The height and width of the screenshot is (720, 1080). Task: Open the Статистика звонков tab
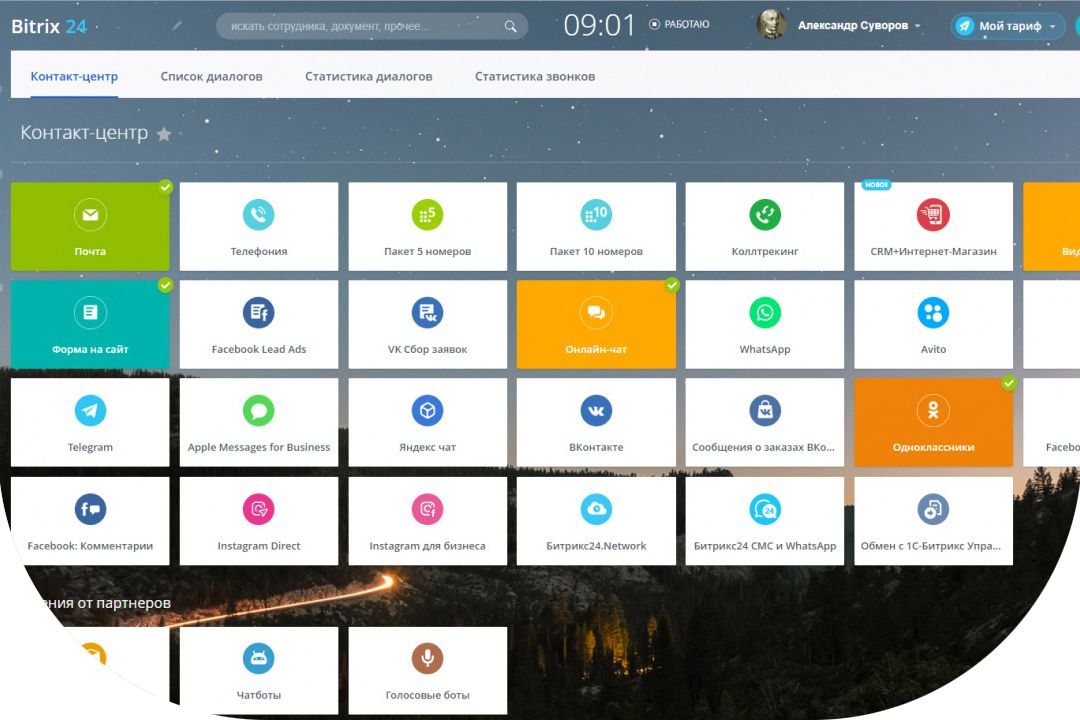coord(534,76)
